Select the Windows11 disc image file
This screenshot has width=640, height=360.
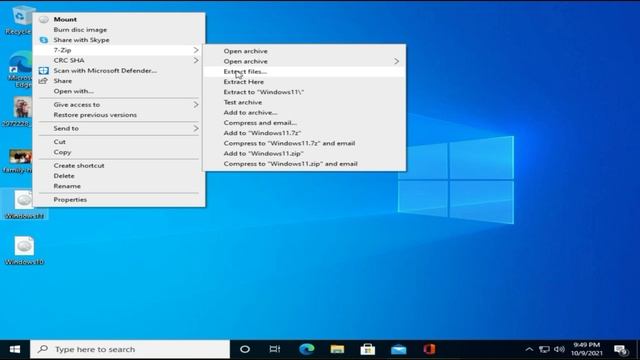24,204
